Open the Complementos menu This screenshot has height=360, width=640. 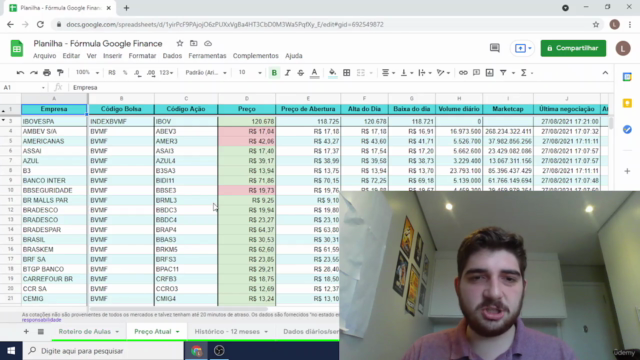tap(256, 56)
